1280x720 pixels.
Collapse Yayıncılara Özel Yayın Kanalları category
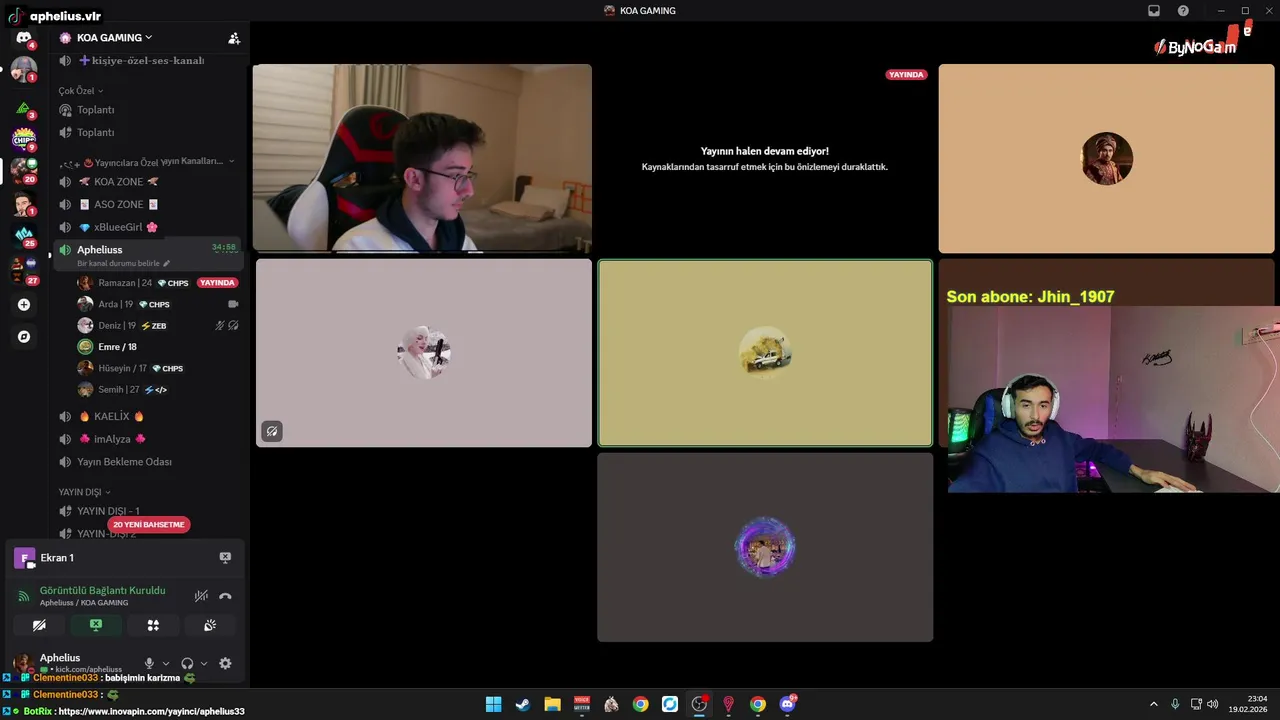click(x=147, y=162)
